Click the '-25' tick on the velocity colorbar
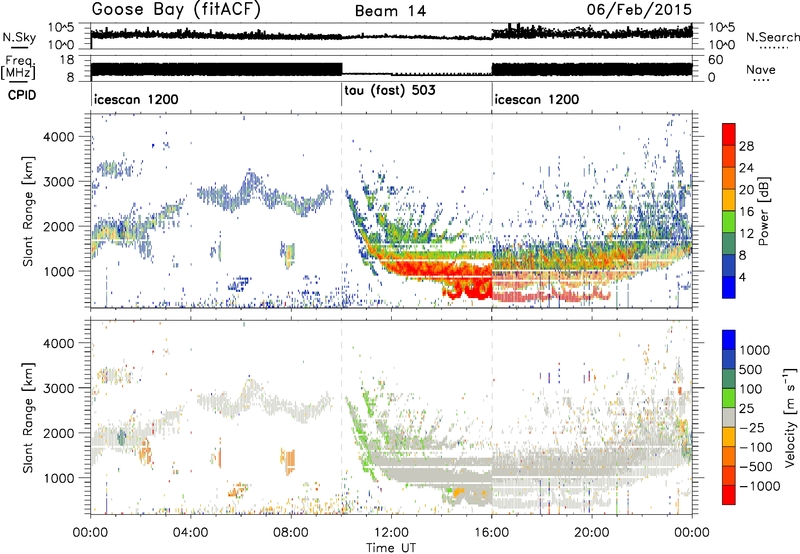The width and height of the screenshot is (800, 554). pyautogui.click(x=753, y=427)
